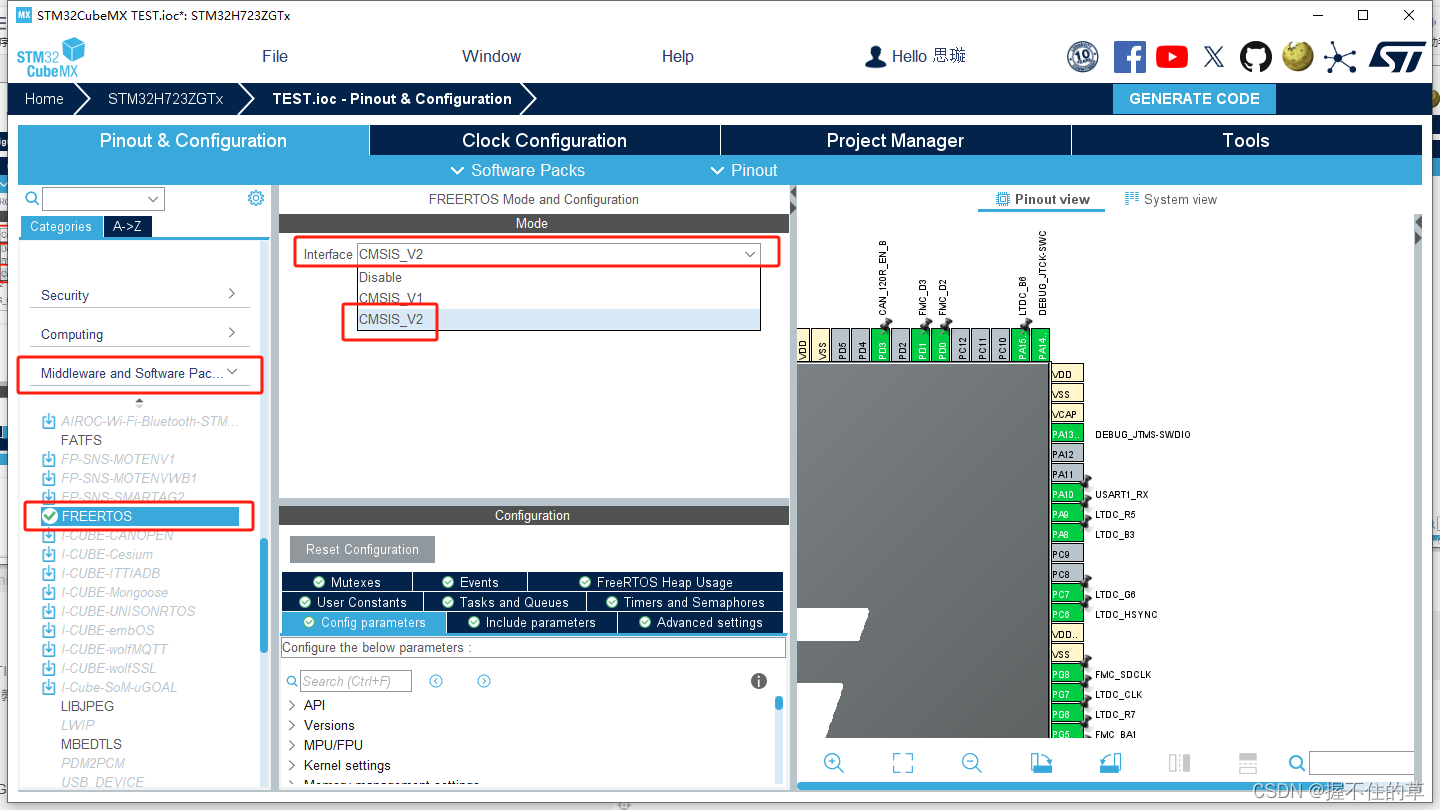
Task: Switch to Project Manager tab
Action: click(895, 141)
